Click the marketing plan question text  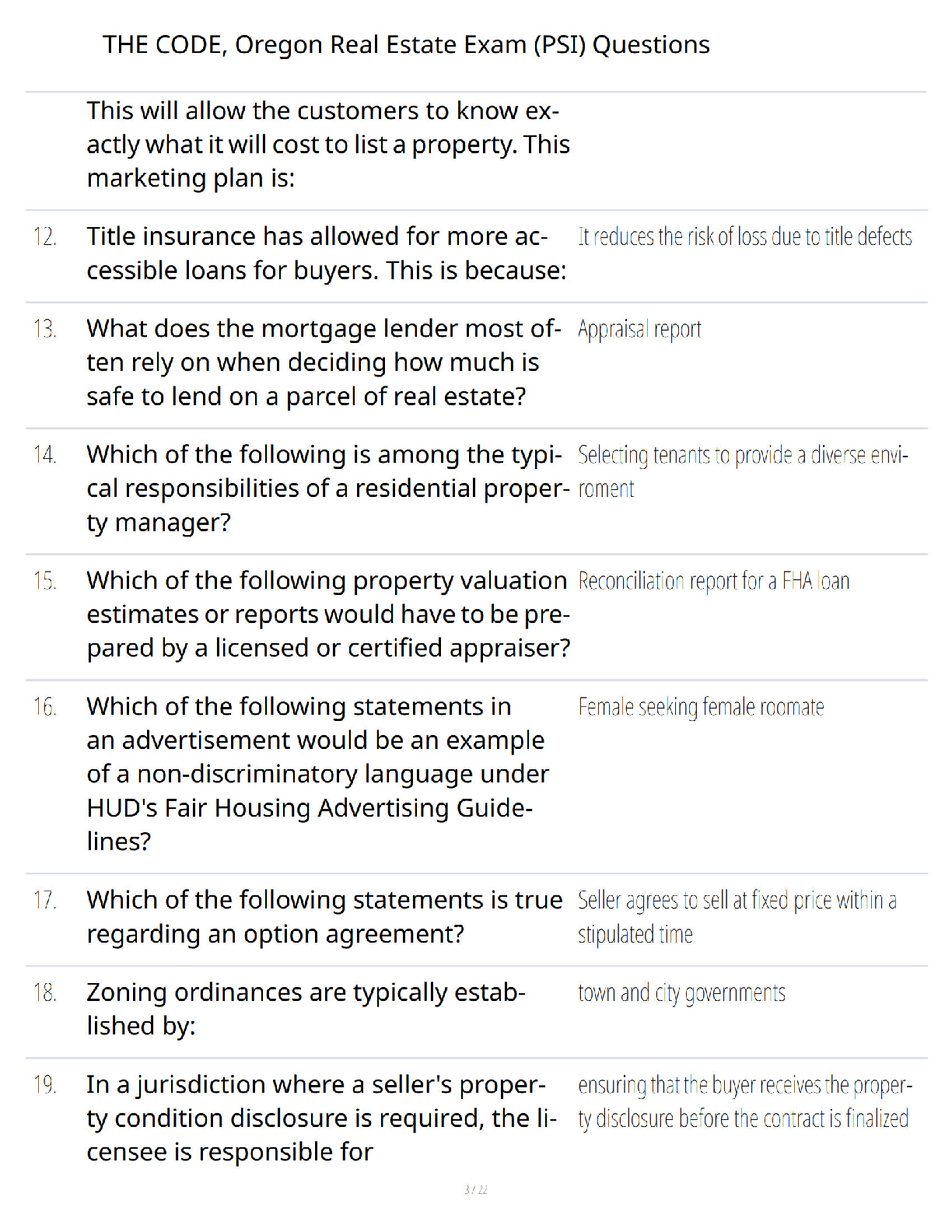coord(328,145)
